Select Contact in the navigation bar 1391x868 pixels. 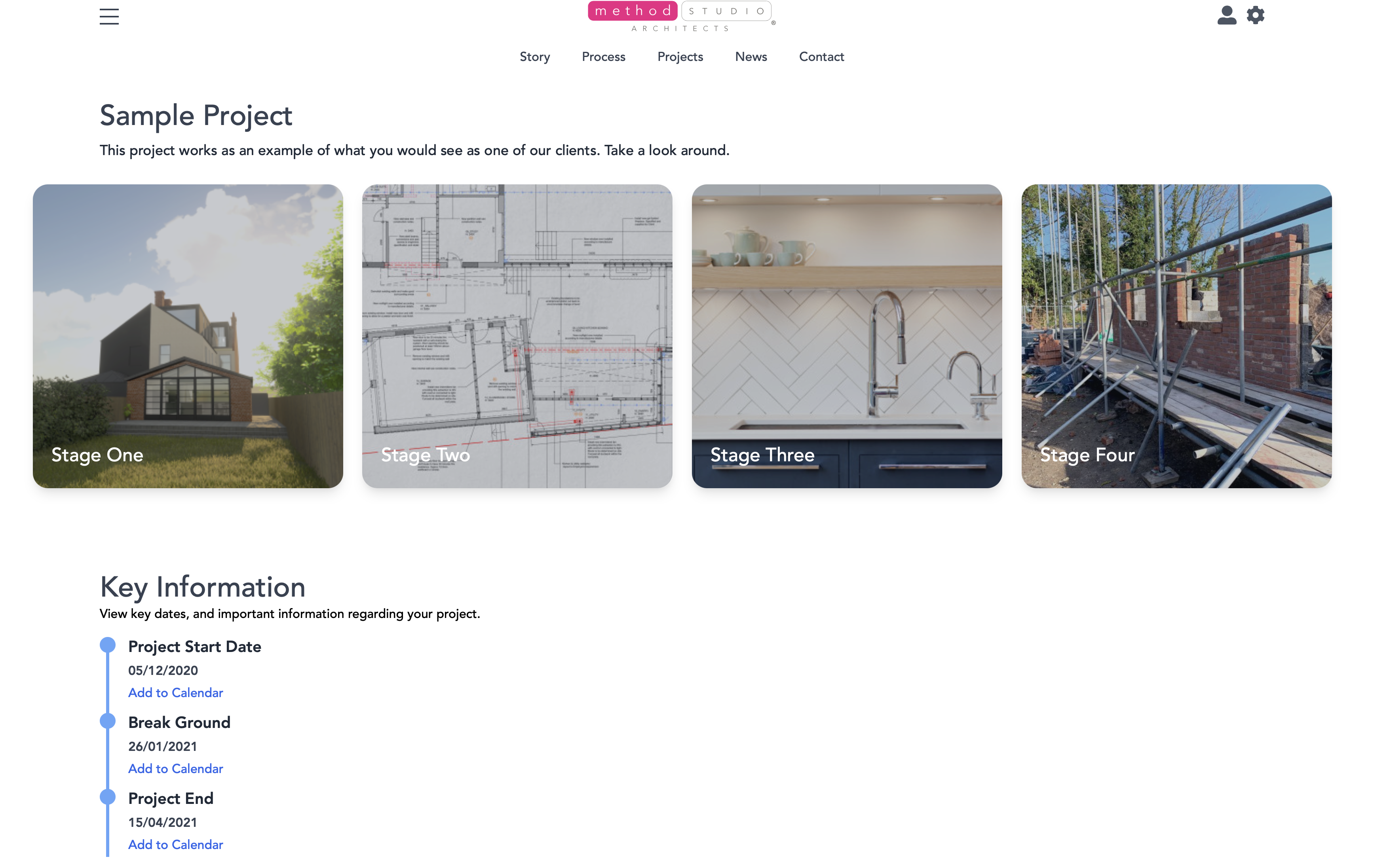821,57
